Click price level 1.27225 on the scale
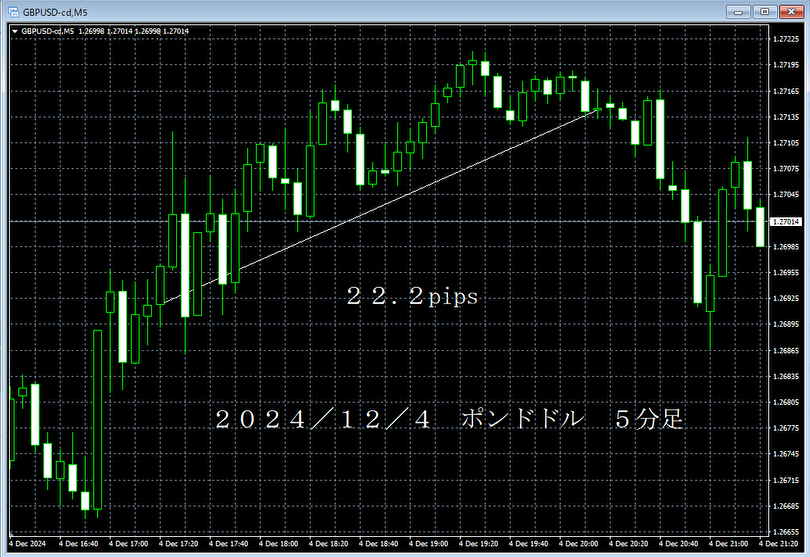Screen dimensions: 810x557 click(x=786, y=39)
